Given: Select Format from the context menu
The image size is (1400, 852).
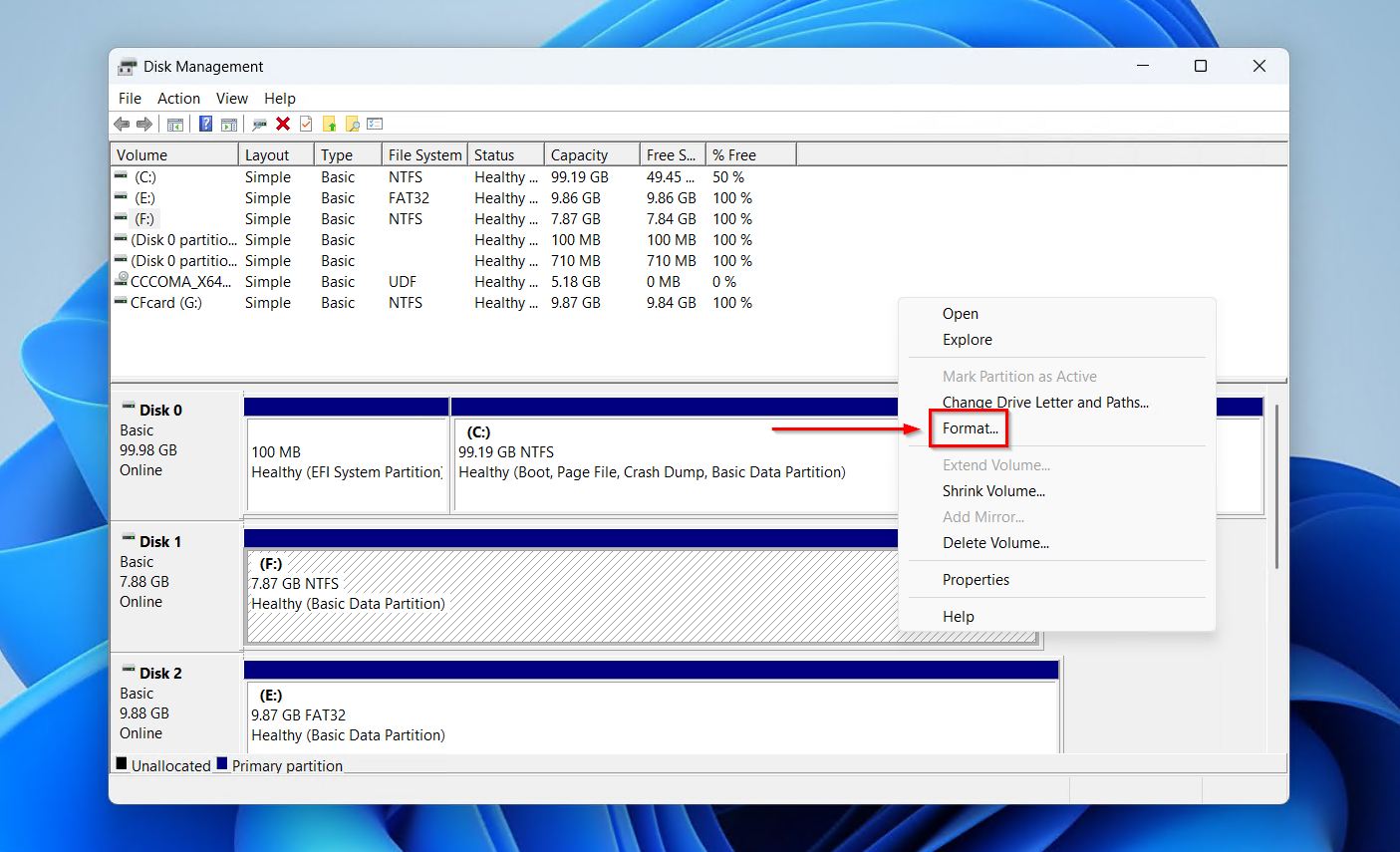Looking at the screenshot, I should click(x=968, y=427).
